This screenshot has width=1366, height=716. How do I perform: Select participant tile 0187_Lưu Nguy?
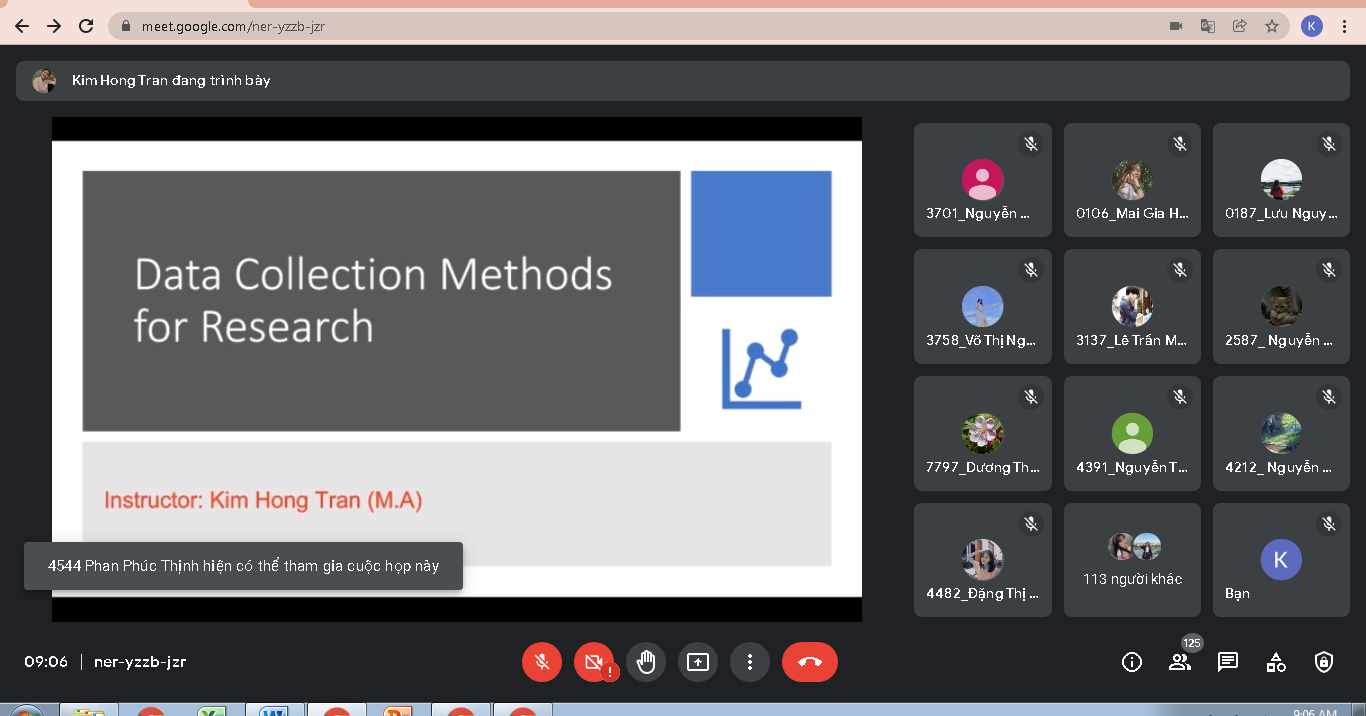(x=1281, y=180)
